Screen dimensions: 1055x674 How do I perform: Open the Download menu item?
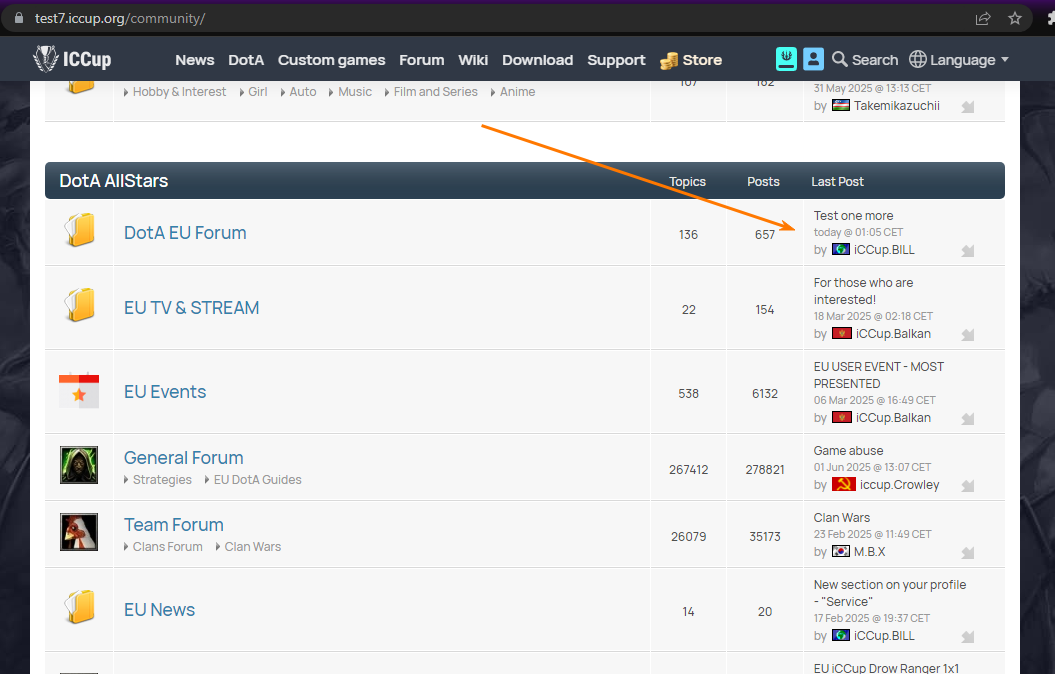[x=537, y=60]
